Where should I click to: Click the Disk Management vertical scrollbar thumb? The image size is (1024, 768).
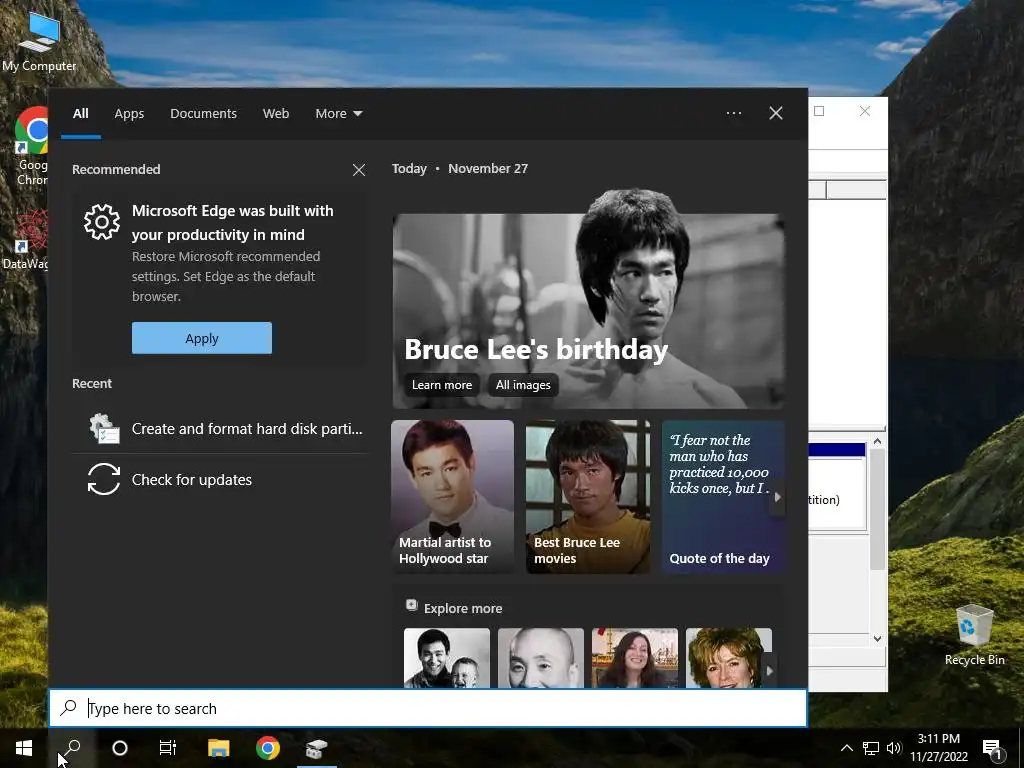[878, 509]
